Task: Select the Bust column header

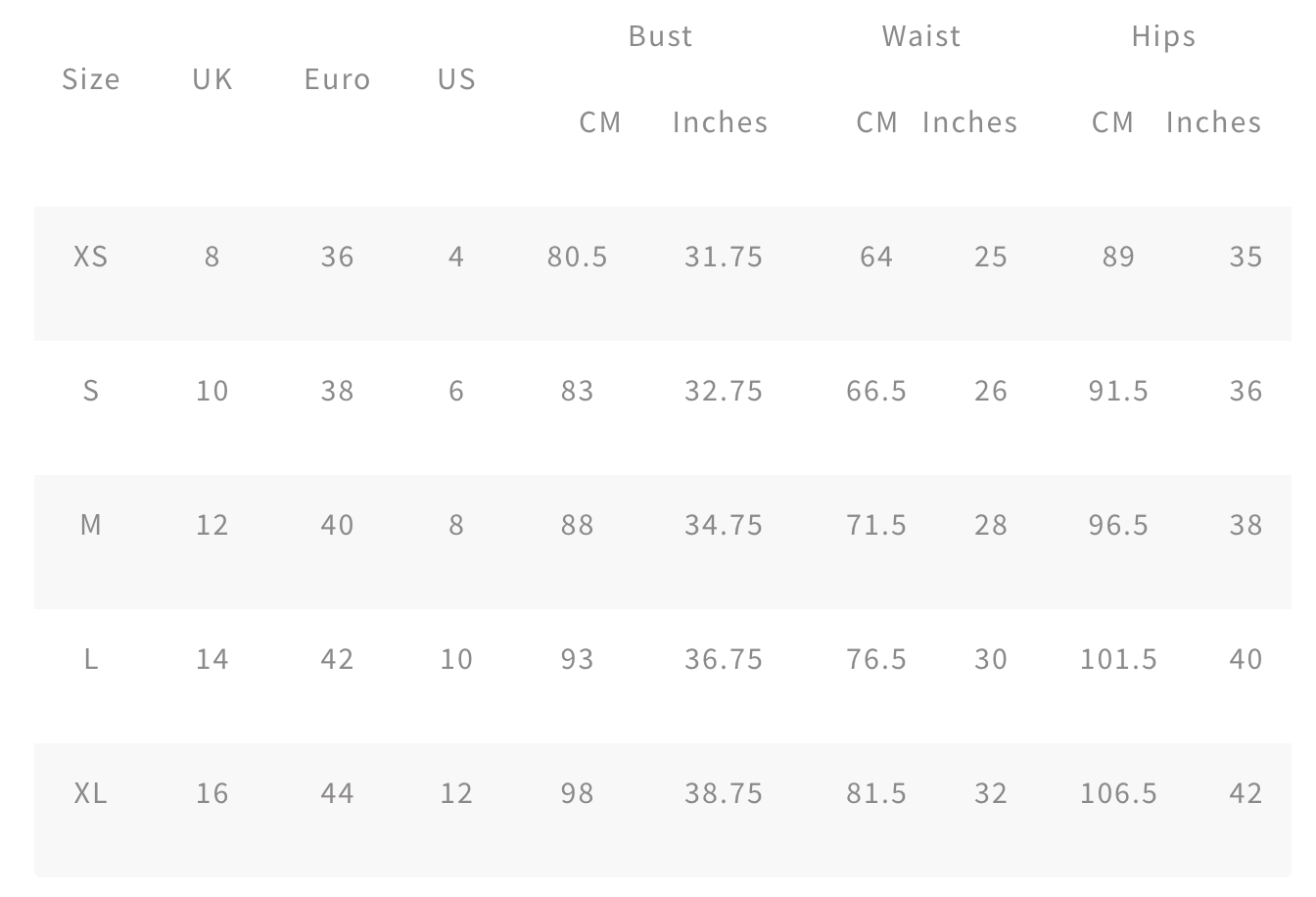Action: tap(661, 36)
